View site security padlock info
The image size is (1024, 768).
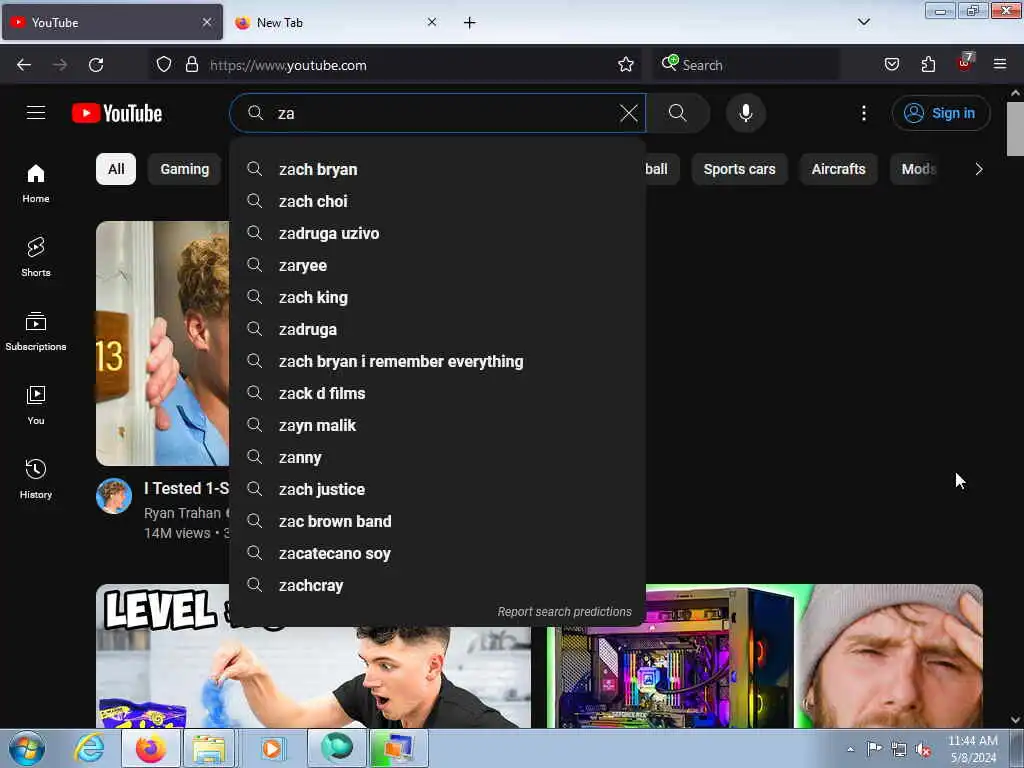click(191, 65)
